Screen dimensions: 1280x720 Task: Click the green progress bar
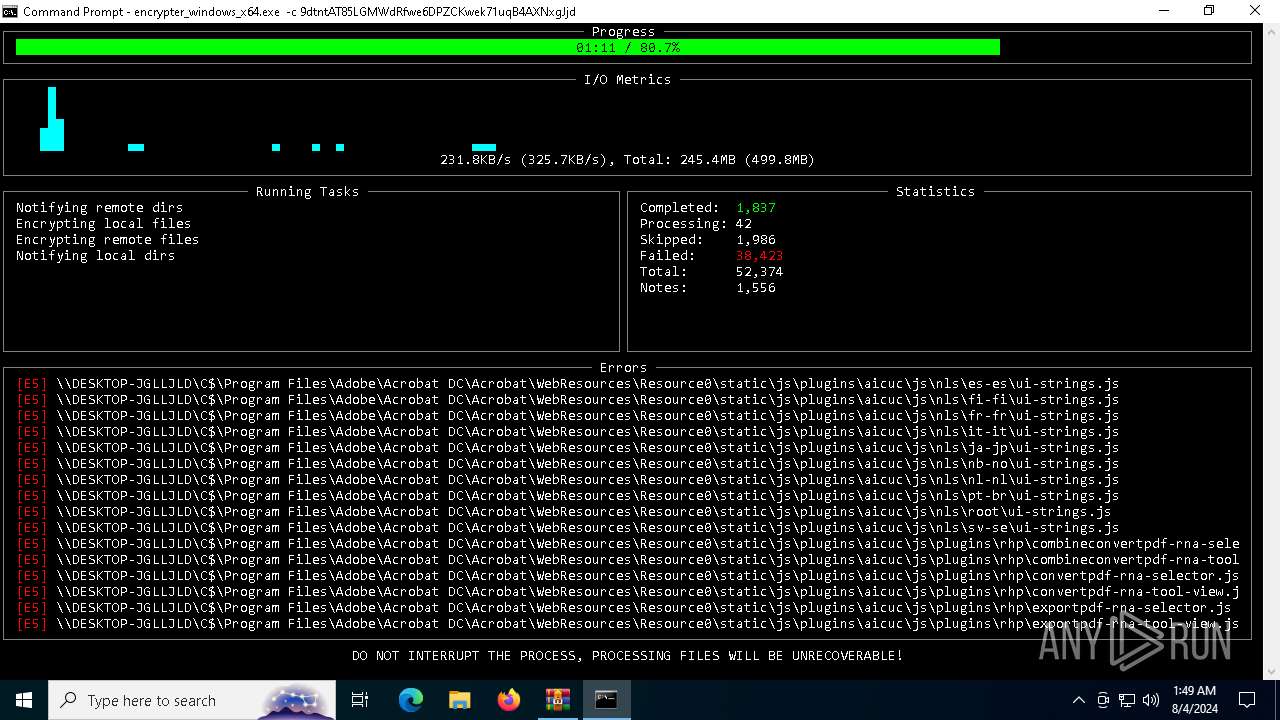pyautogui.click(x=508, y=47)
